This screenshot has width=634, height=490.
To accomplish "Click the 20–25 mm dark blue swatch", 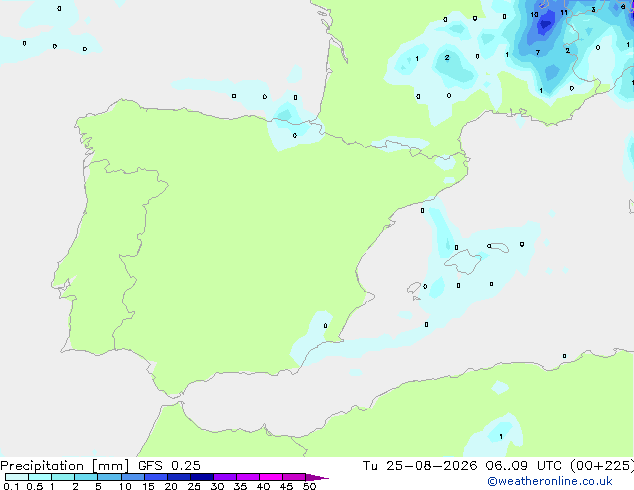I will [x=179, y=477].
